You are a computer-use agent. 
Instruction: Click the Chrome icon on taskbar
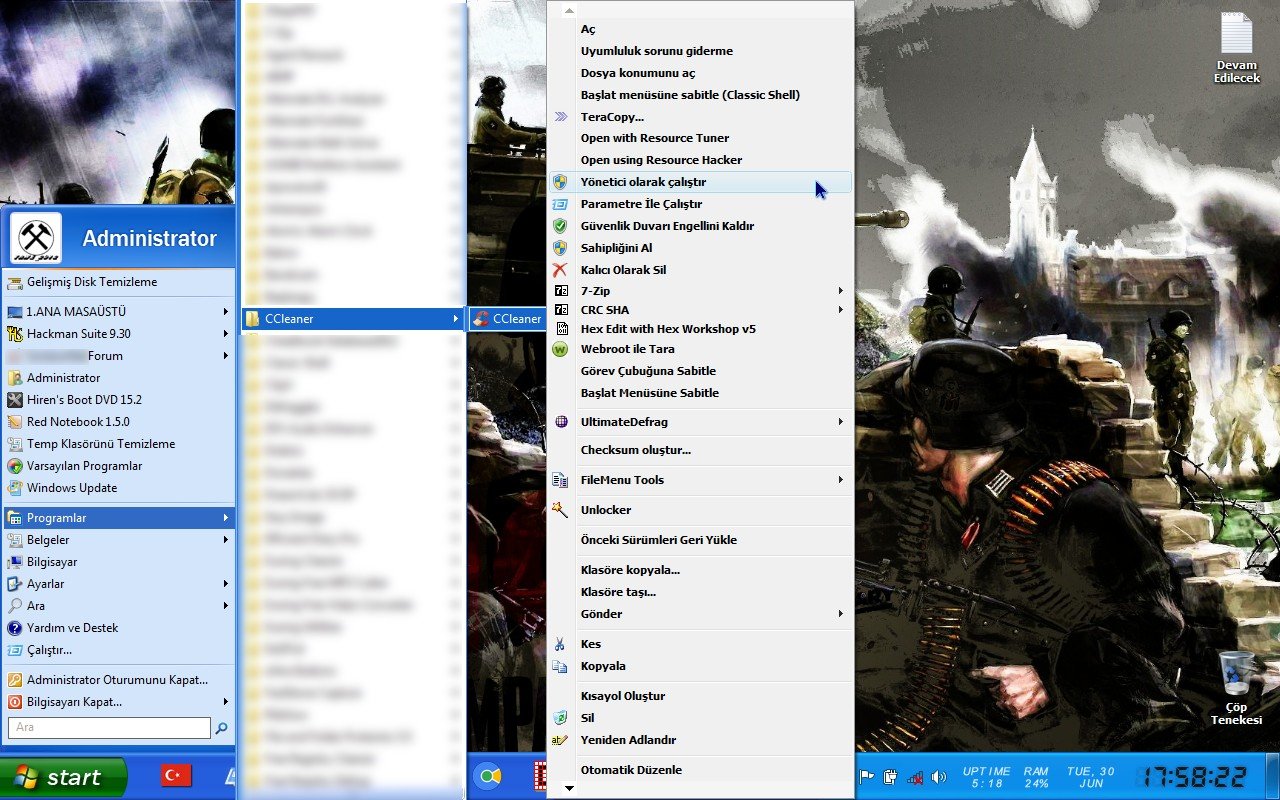[x=488, y=776]
